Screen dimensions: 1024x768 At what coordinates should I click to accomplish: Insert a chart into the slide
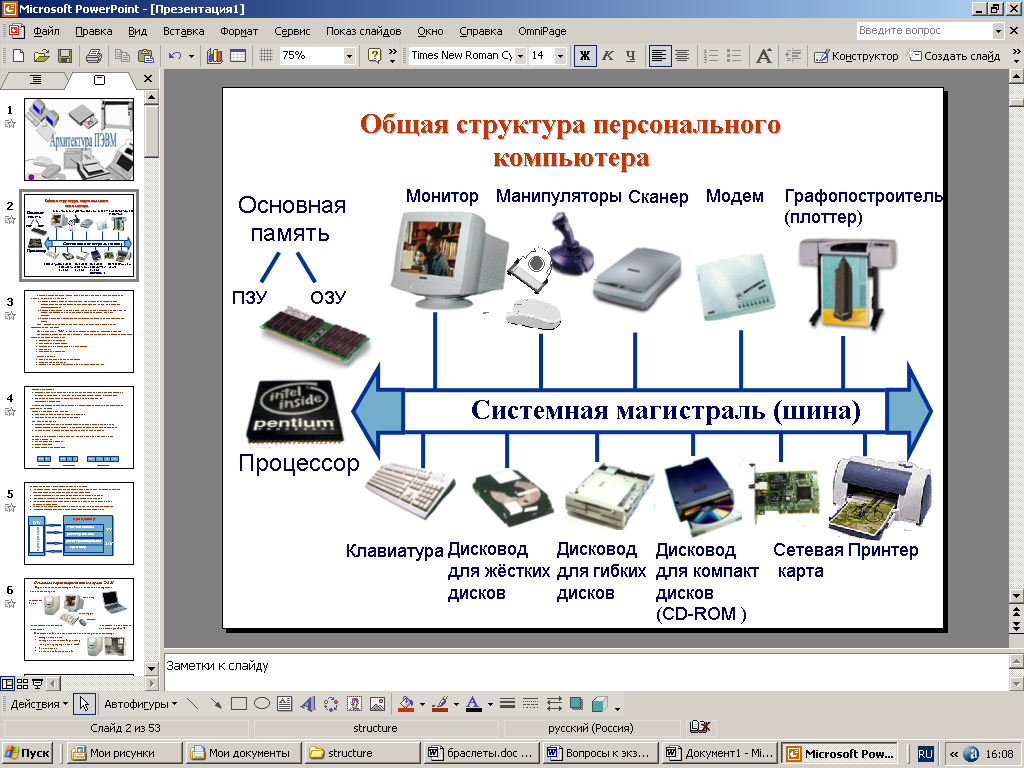click(x=215, y=56)
